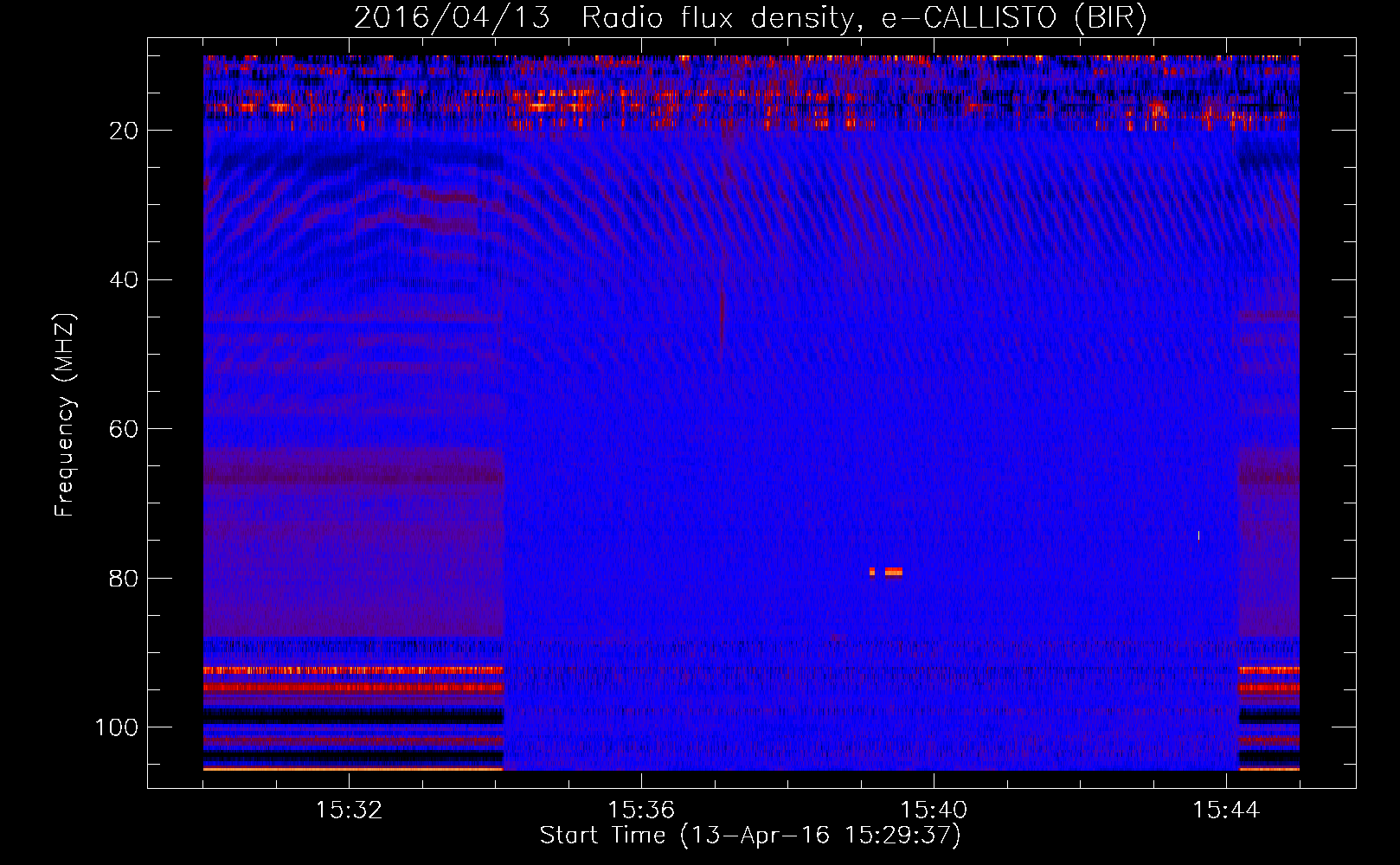Click the 15:44 time tick label
The image size is (1400, 865).
point(1226,811)
